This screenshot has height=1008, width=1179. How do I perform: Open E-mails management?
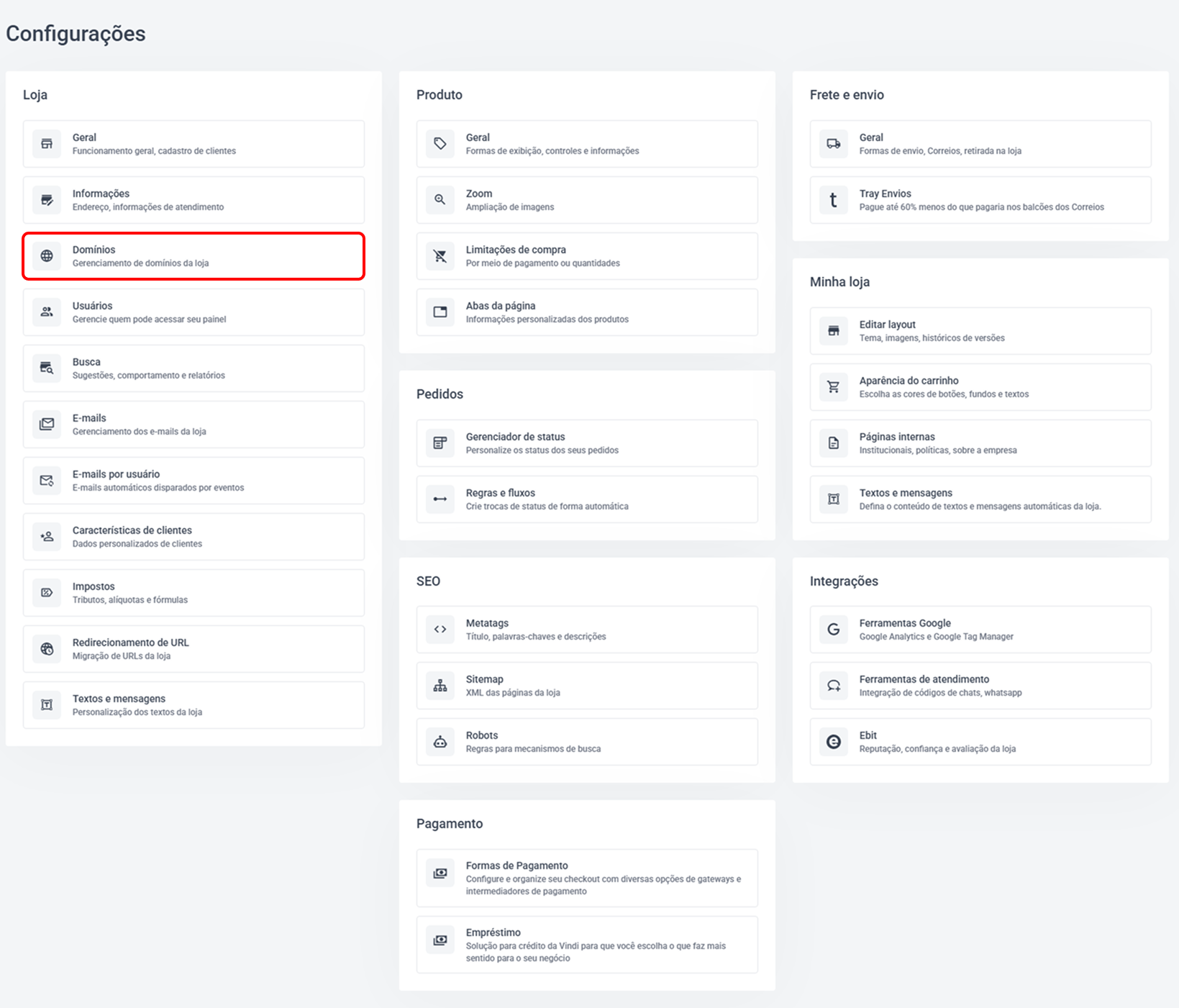click(194, 424)
